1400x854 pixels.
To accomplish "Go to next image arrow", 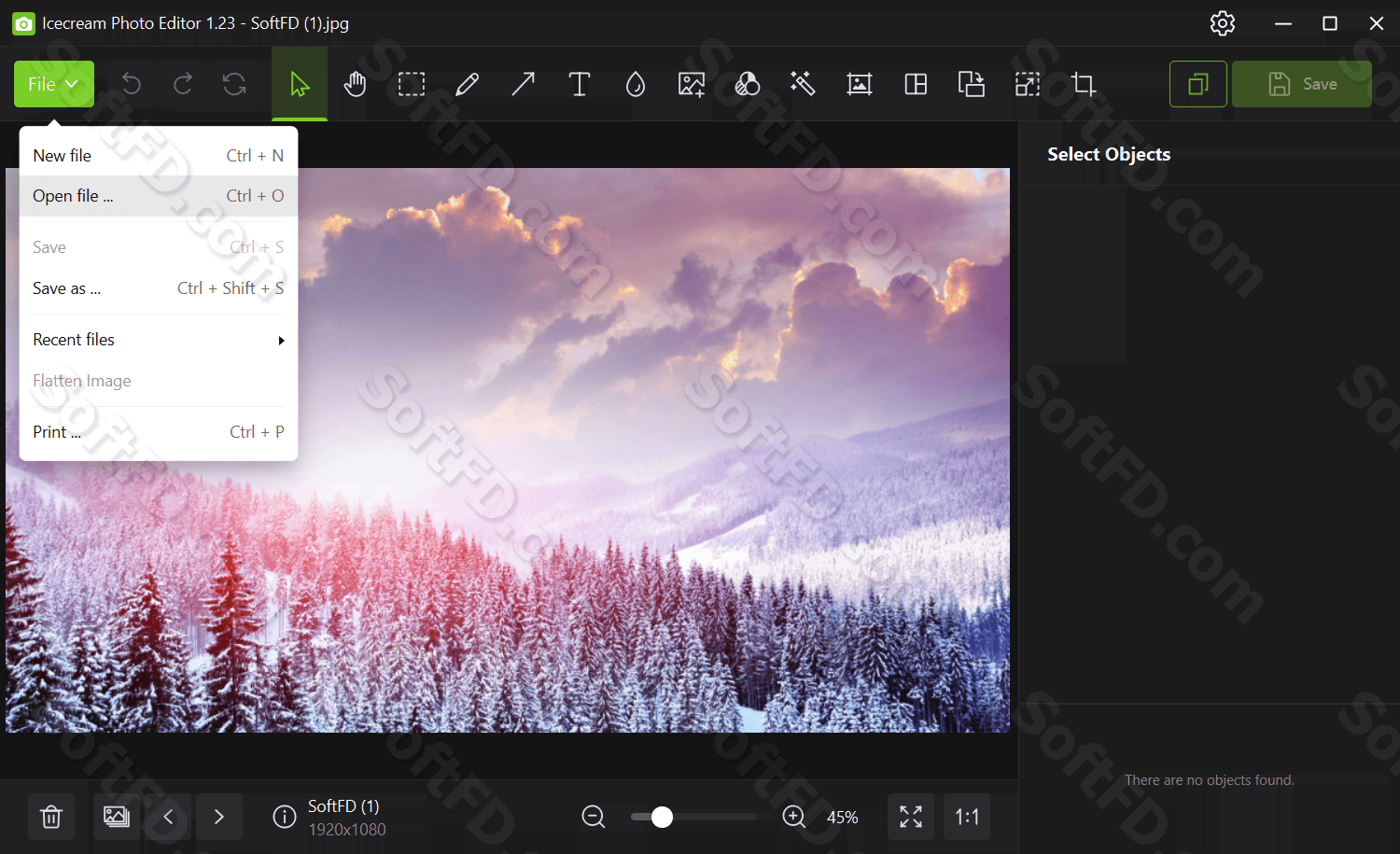I will pos(219,818).
